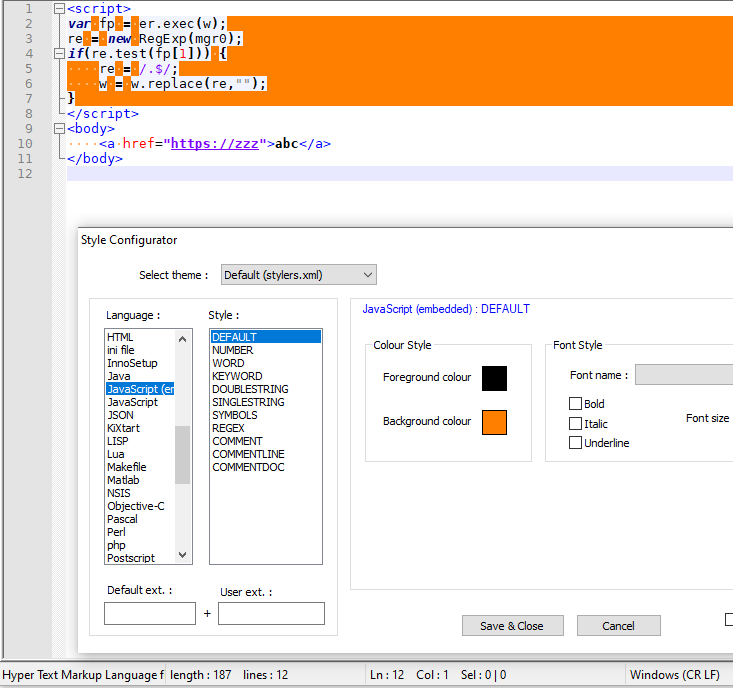Click the Ln : 12 Col : 1 status entry

[x=409, y=675]
